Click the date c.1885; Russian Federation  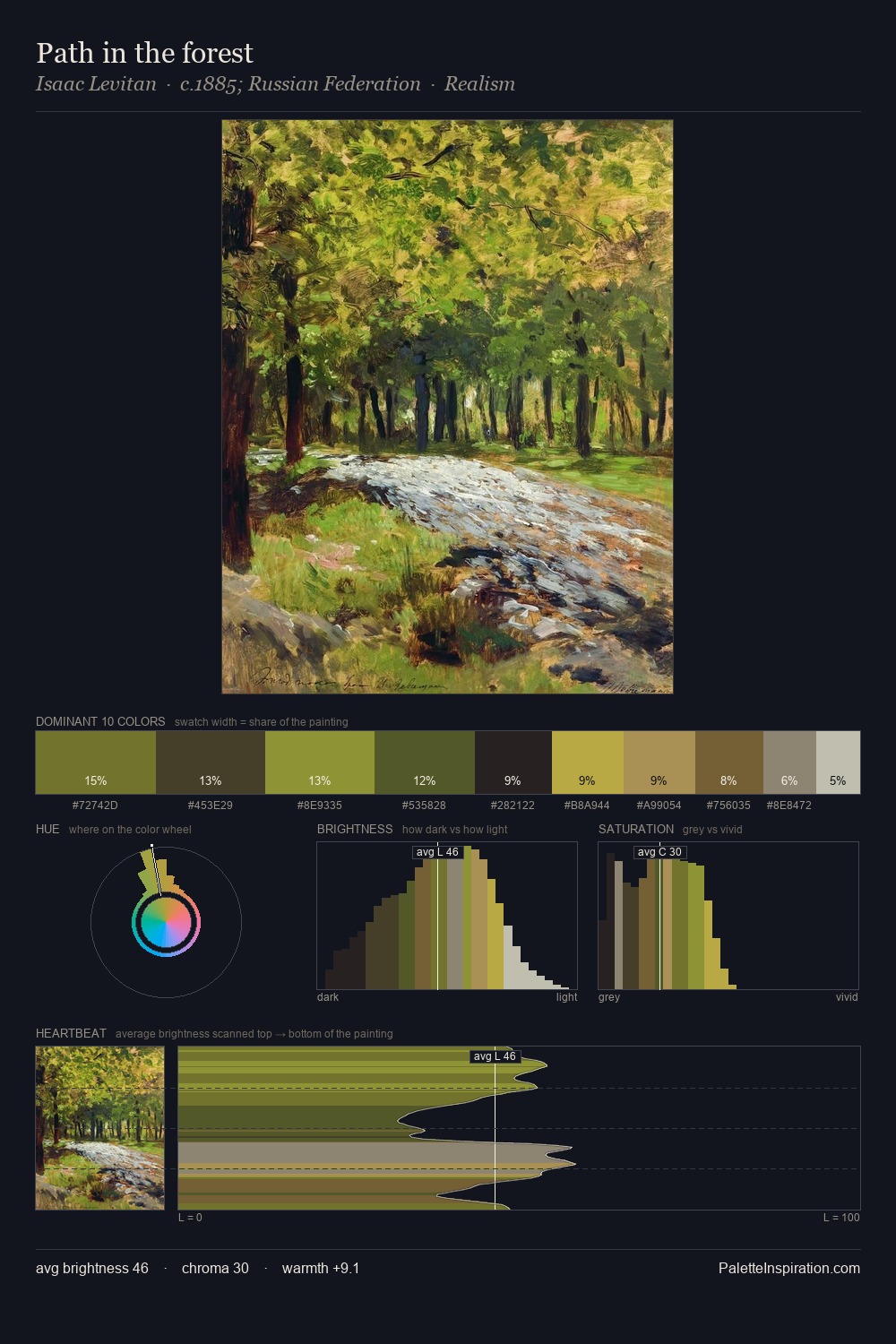(300, 84)
